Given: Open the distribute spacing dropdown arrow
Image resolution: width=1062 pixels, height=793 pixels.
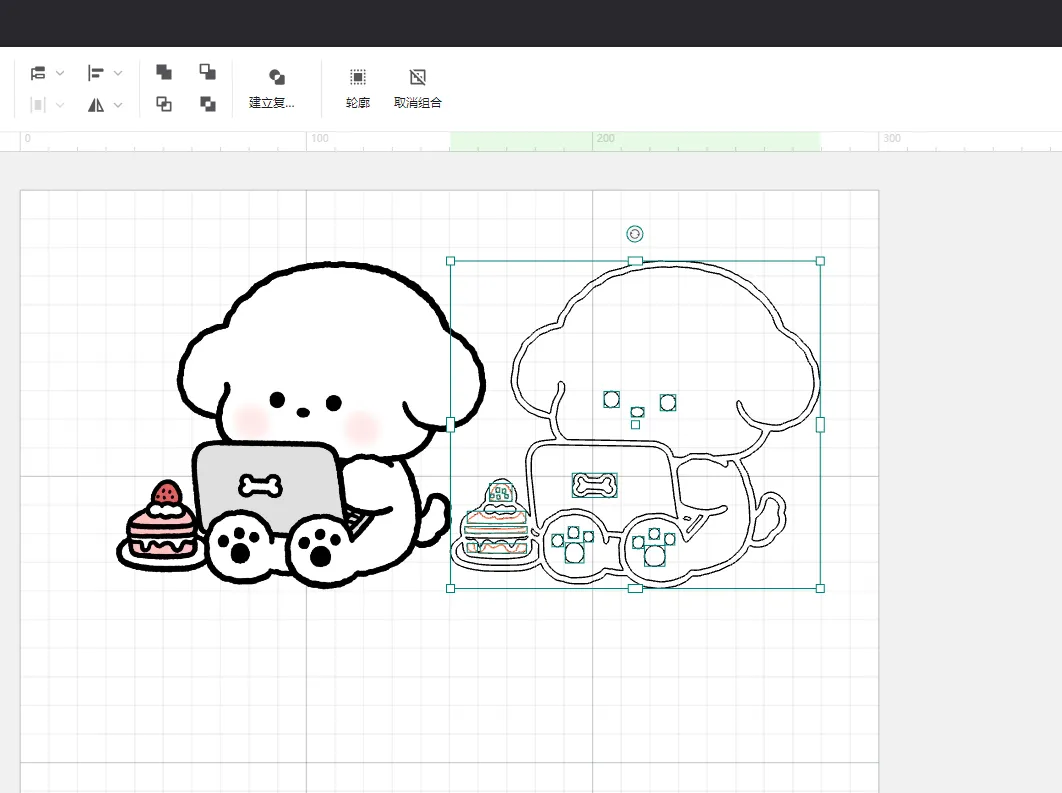Looking at the screenshot, I should point(60,105).
